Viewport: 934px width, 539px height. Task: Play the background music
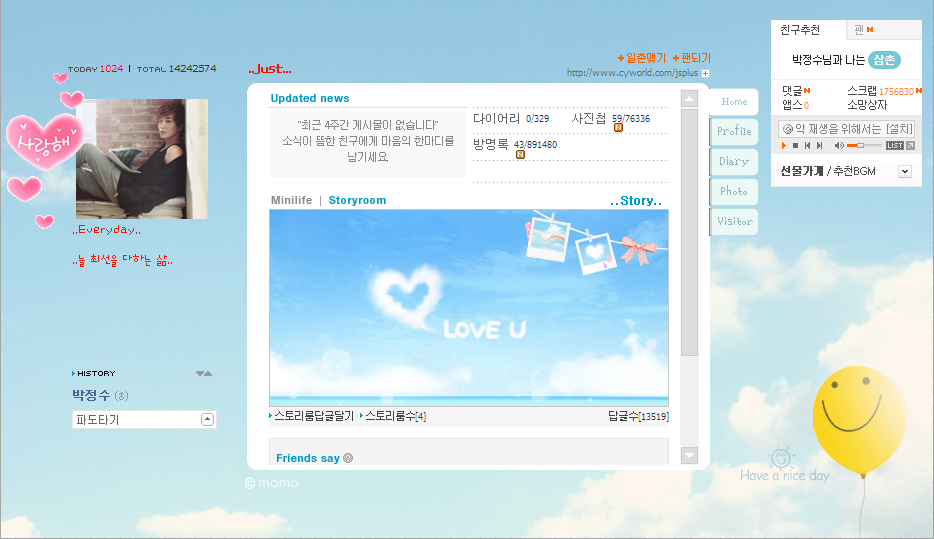784,145
